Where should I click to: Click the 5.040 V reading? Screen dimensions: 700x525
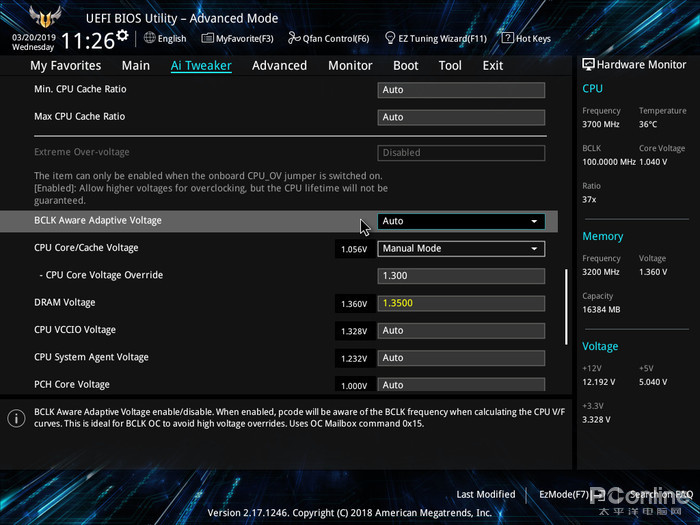[653, 382]
